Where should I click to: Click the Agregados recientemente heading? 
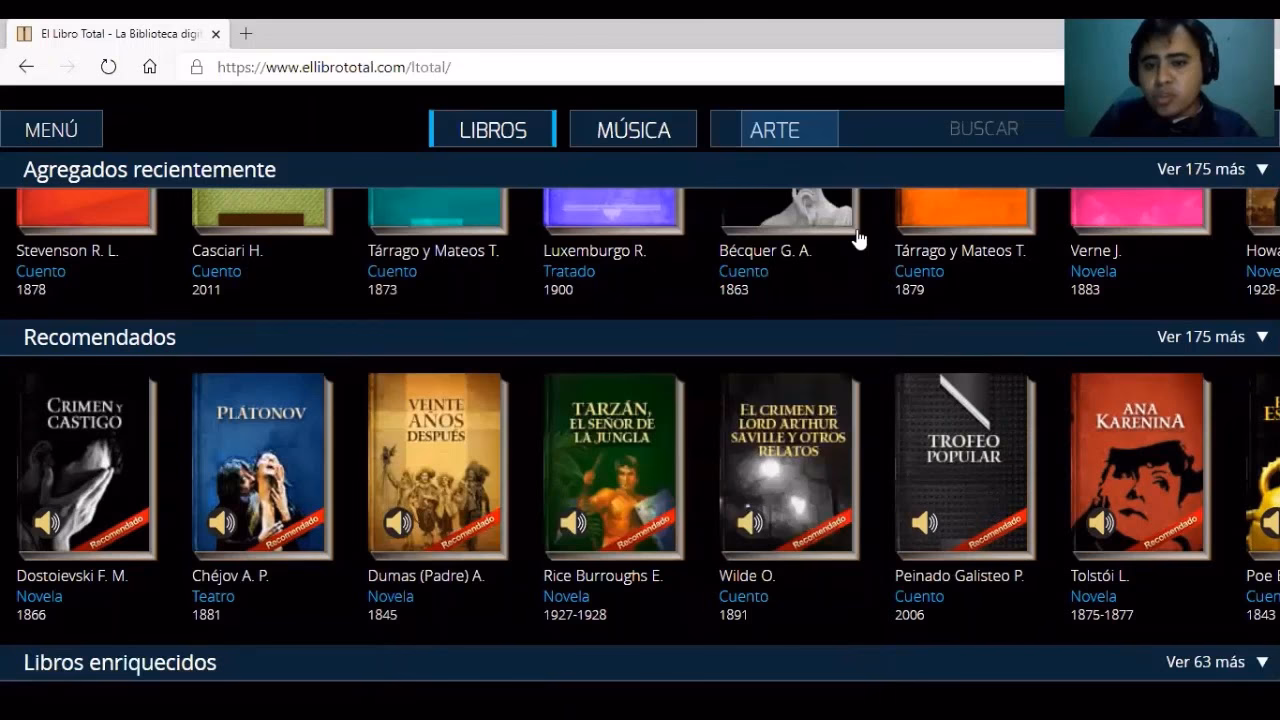[x=149, y=170]
